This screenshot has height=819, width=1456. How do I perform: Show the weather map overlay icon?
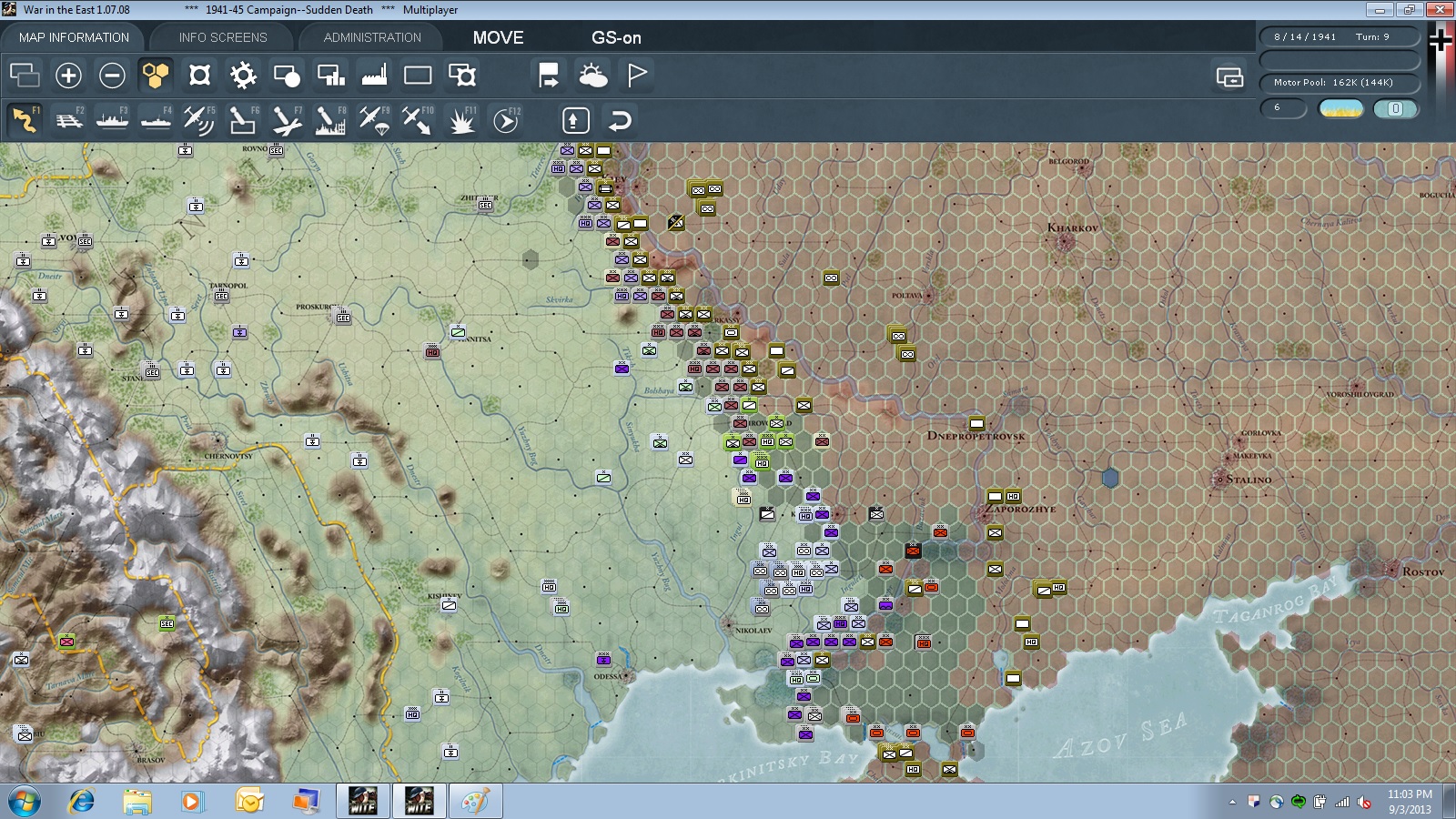tap(592, 76)
